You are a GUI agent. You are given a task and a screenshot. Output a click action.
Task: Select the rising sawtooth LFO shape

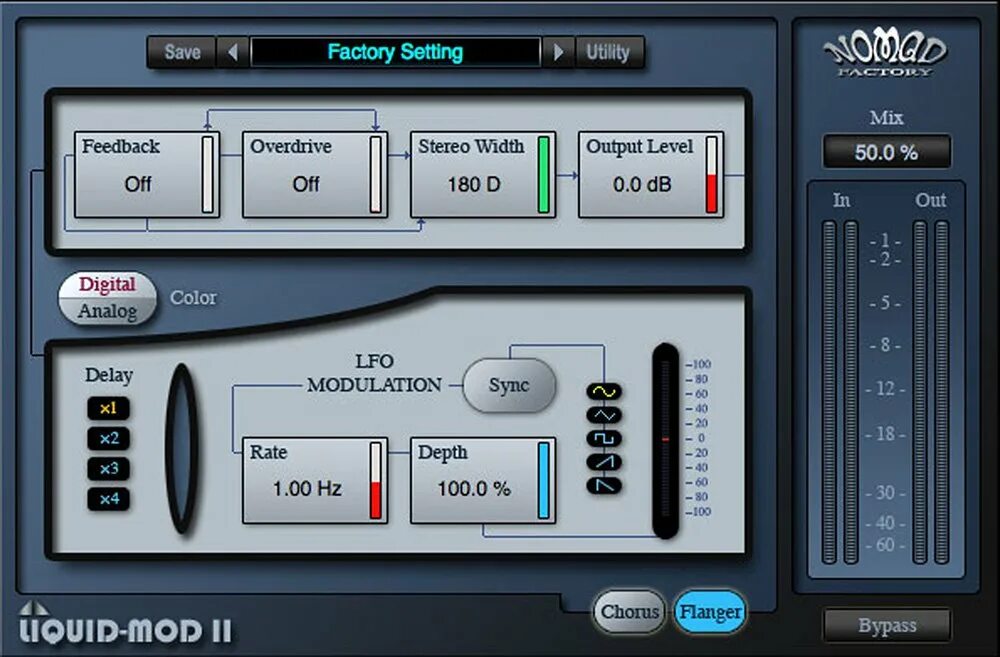604,462
